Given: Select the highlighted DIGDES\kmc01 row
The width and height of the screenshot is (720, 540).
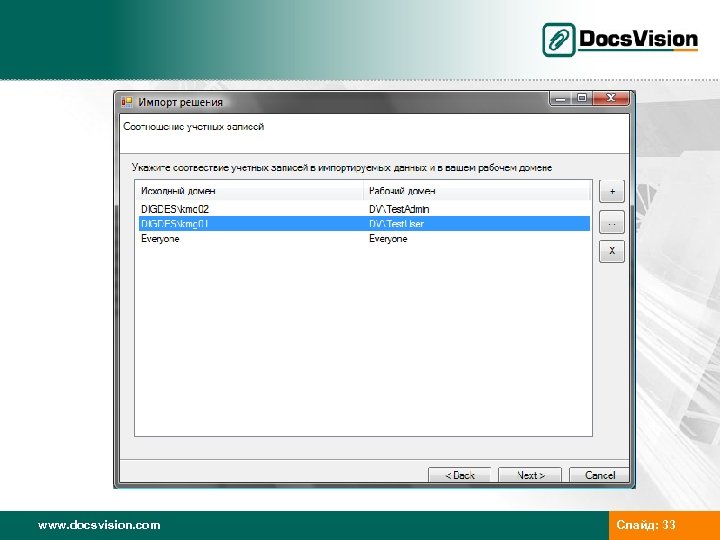Looking at the screenshot, I should [364, 224].
